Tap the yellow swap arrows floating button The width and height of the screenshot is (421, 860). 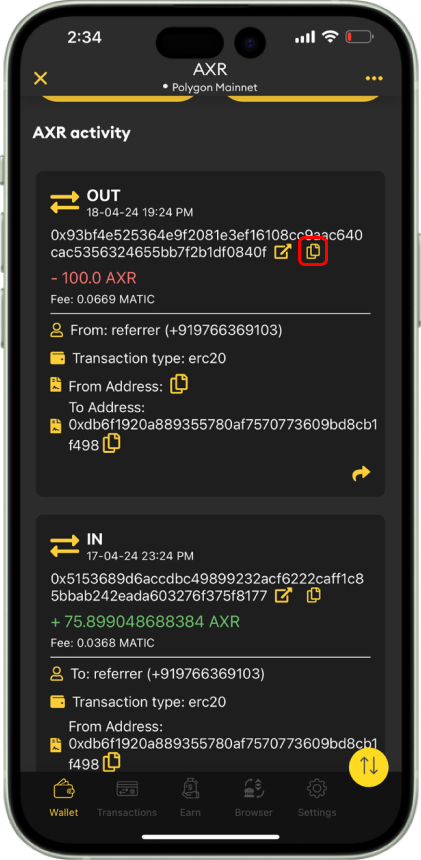pyautogui.click(x=368, y=767)
